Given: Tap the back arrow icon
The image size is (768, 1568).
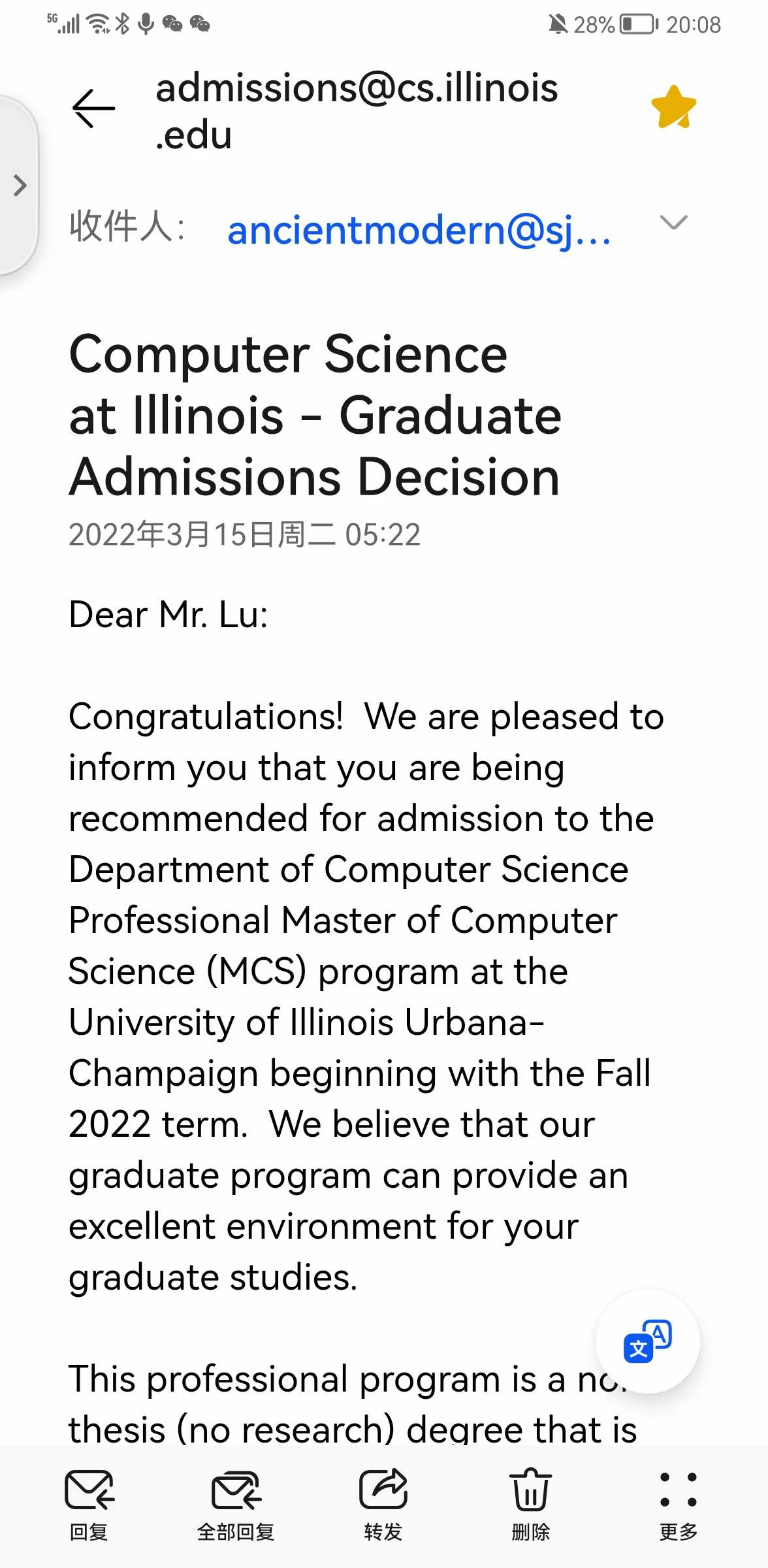Looking at the screenshot, I should 93,108.
